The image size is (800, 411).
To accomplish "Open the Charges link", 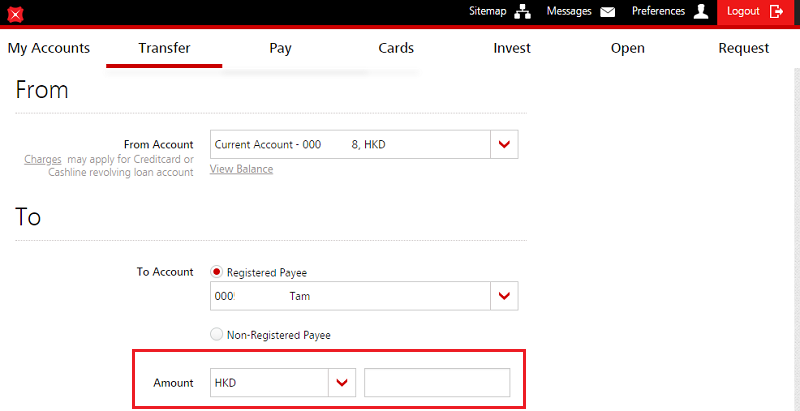I will click(36, 159).
